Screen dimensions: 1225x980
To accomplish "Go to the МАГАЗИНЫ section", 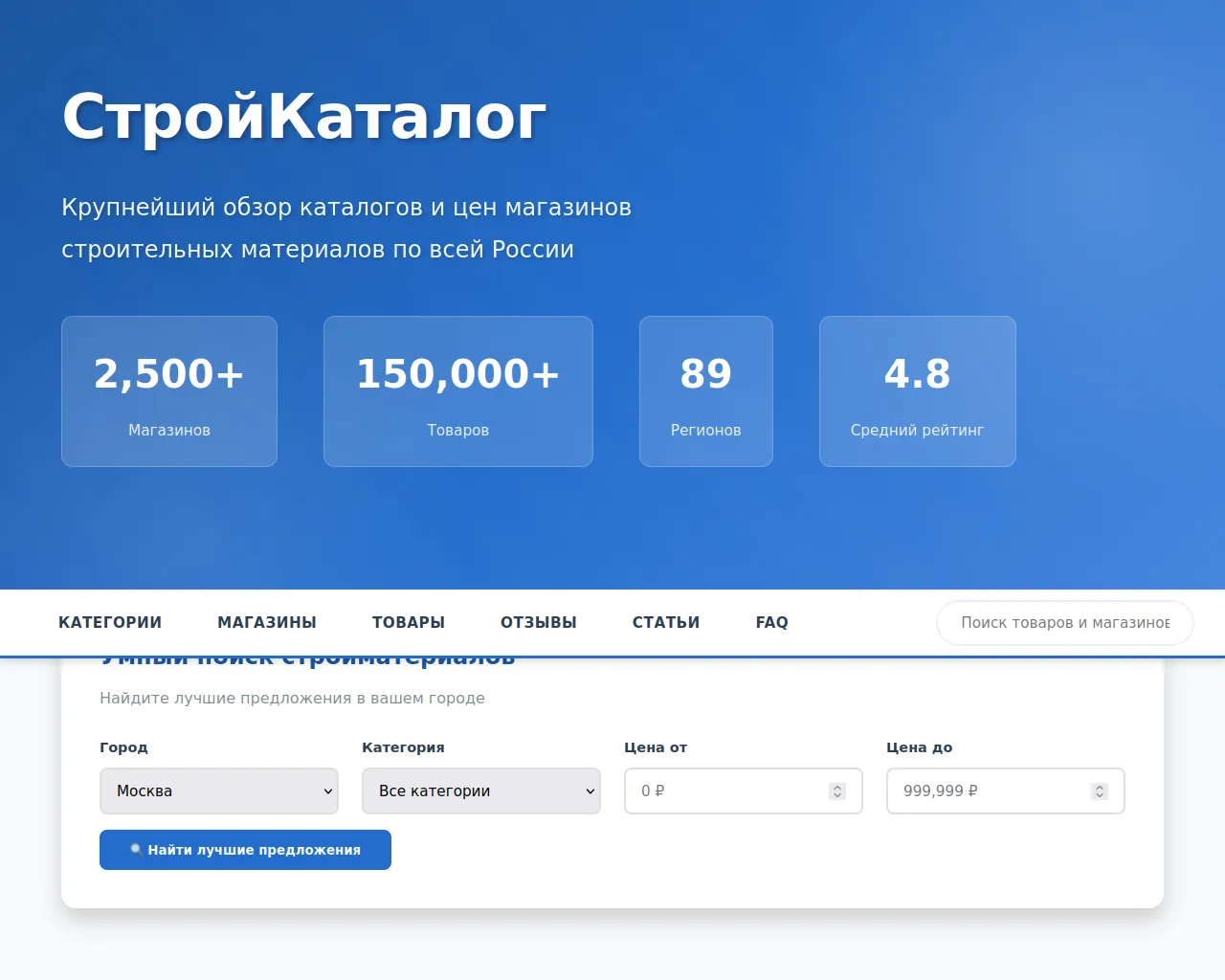I will 267,622.
